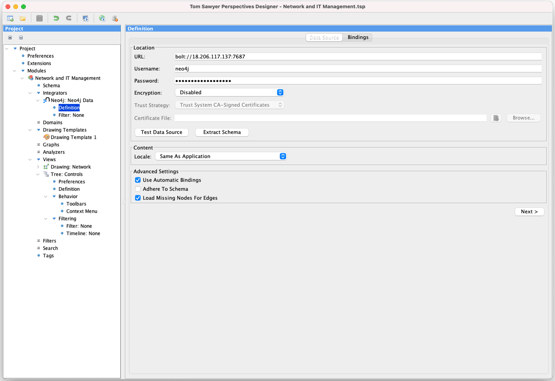The height and width of the screenshot is (381, 555).
Task: Select Timeline: None tree item
Action: click(83, 233)
